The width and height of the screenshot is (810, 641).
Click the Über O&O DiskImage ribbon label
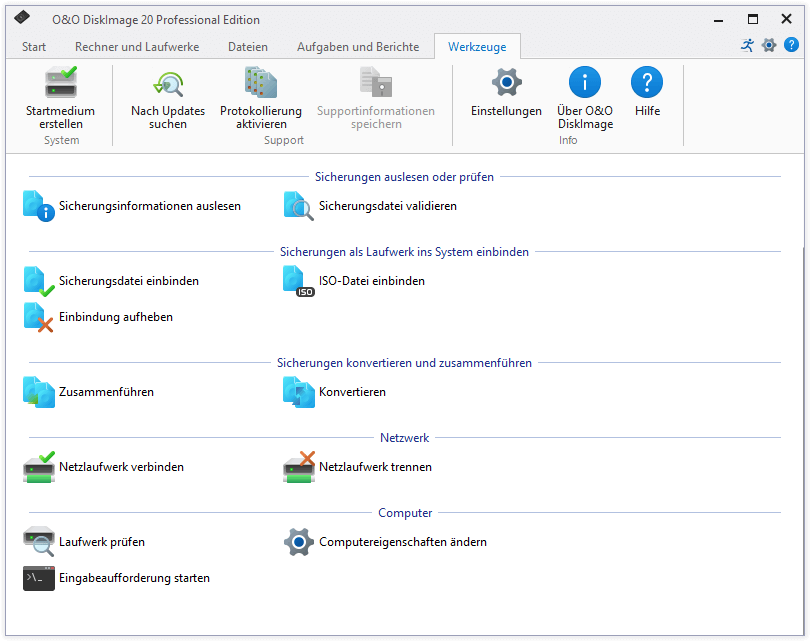[x=585, y=117]
